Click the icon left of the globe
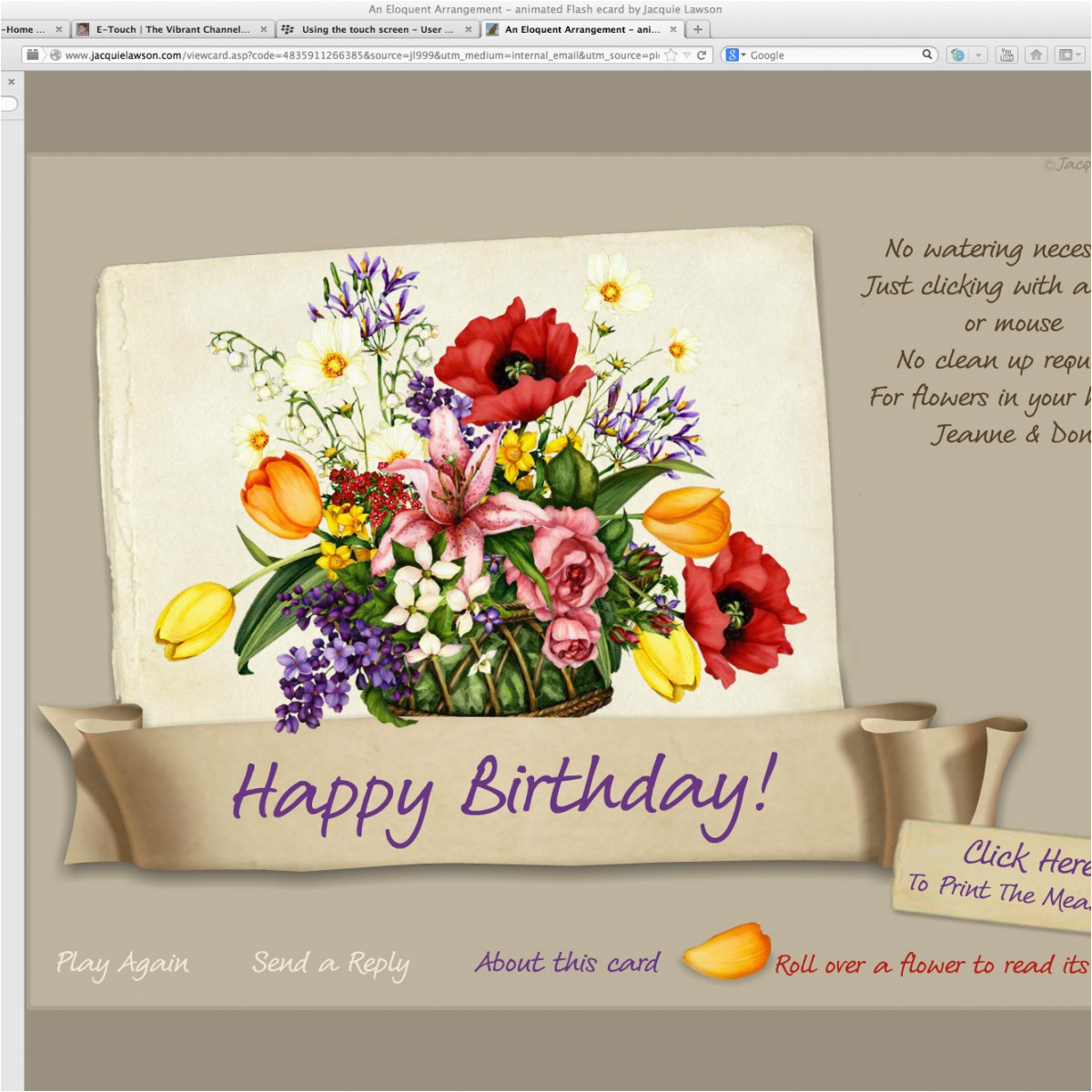 [x=34, y=55]
